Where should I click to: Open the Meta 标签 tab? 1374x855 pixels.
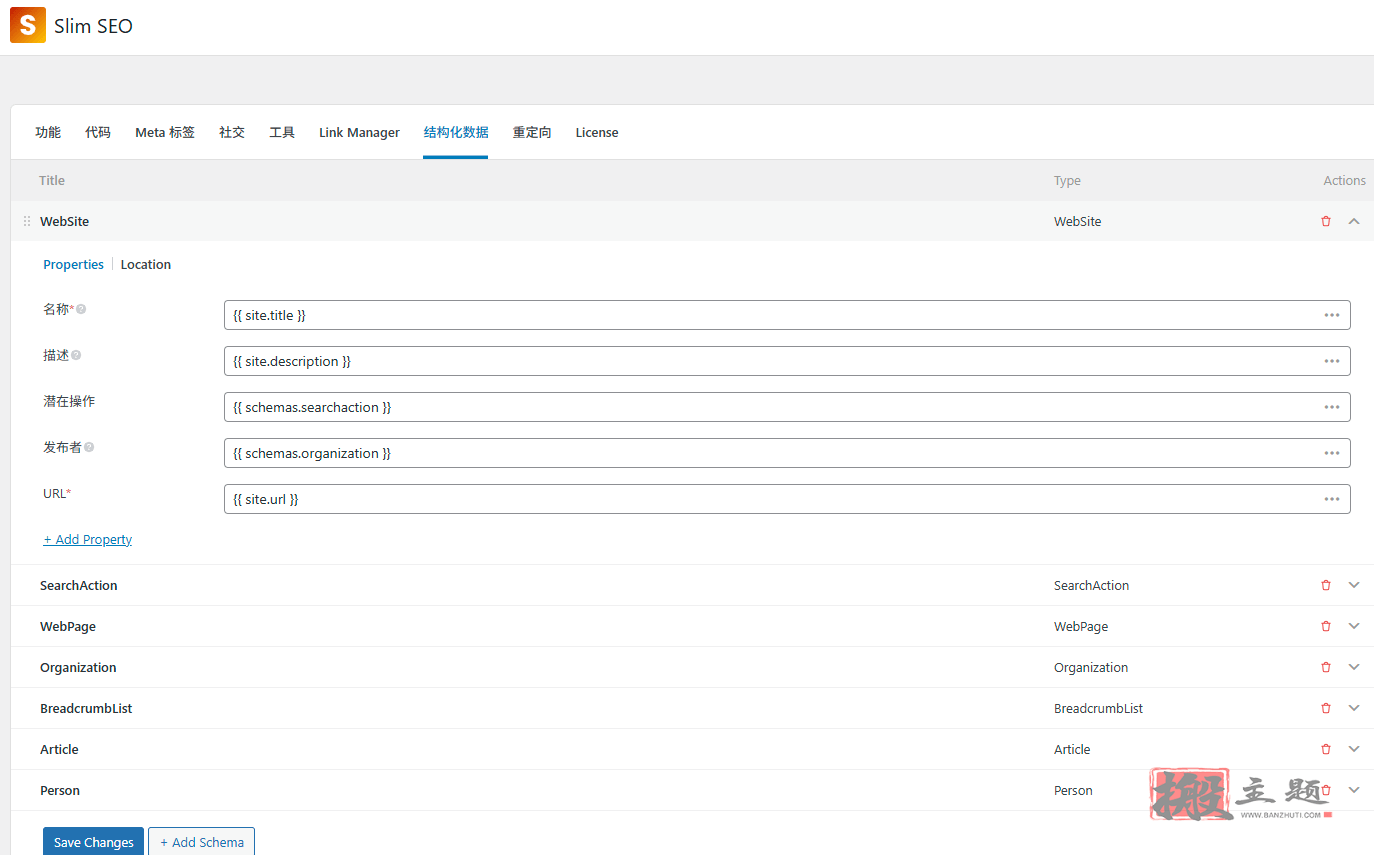(x=165, y=132)
